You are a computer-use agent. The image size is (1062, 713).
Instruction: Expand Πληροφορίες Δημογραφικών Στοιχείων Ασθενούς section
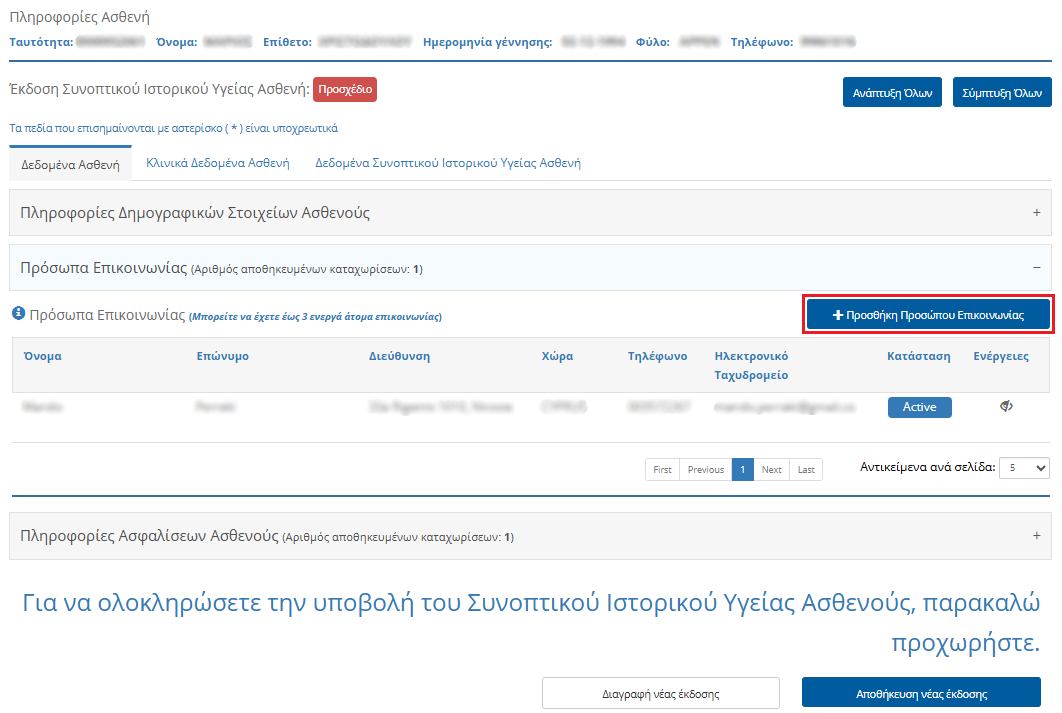click(1036, 213)
